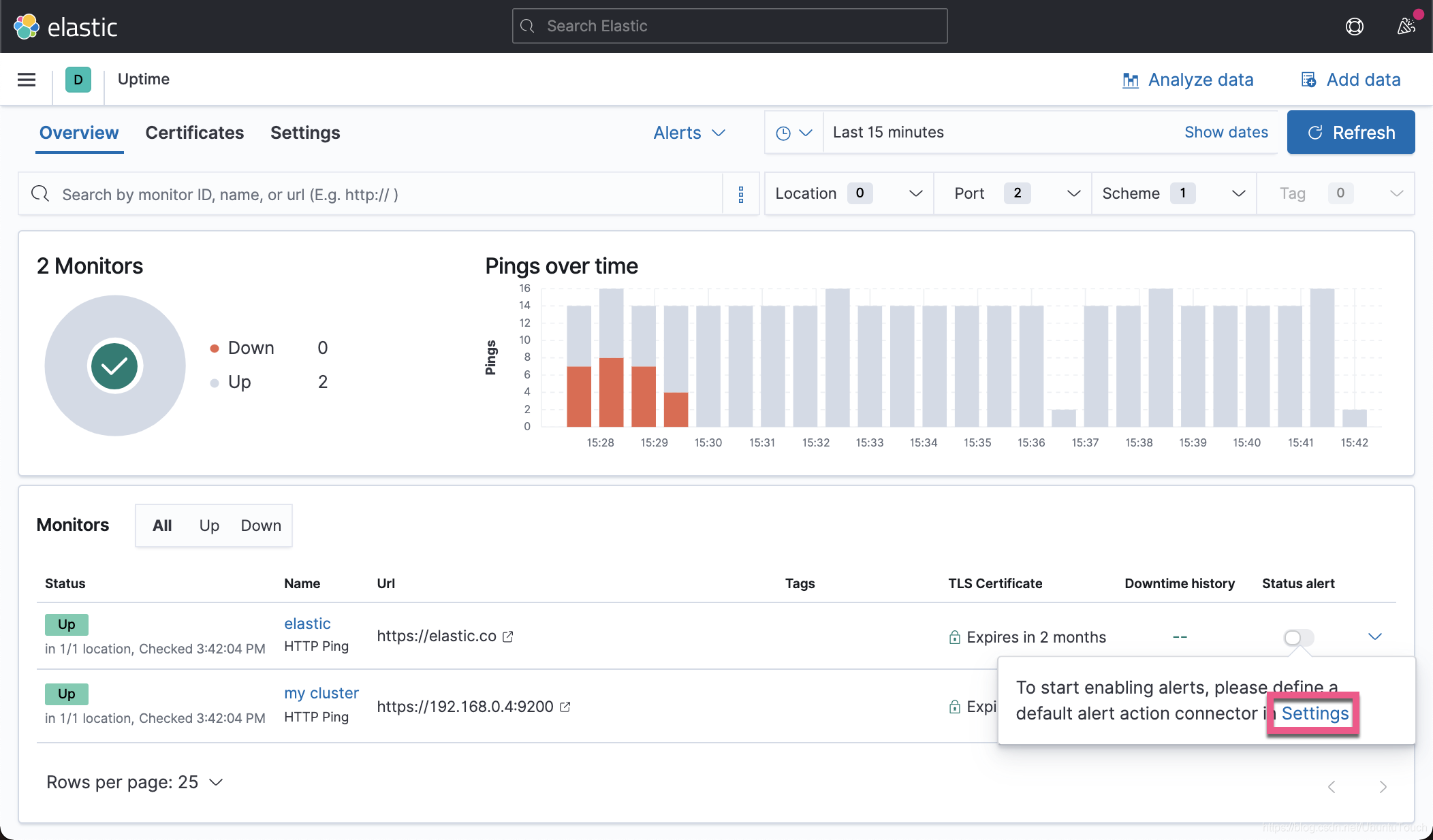Open the Alerts dropdown menu
Screen dimensions: 1433x840
tap(689, 133)
